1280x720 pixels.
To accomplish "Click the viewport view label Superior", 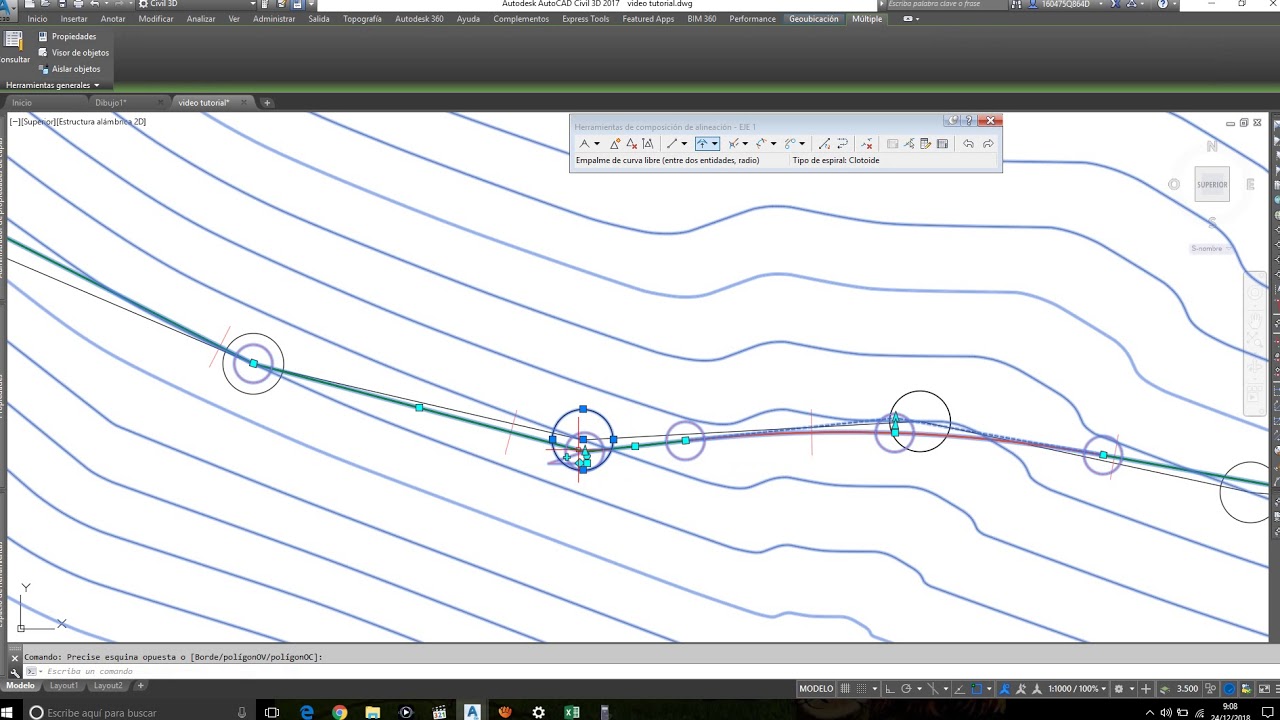I will click(40, 121).
